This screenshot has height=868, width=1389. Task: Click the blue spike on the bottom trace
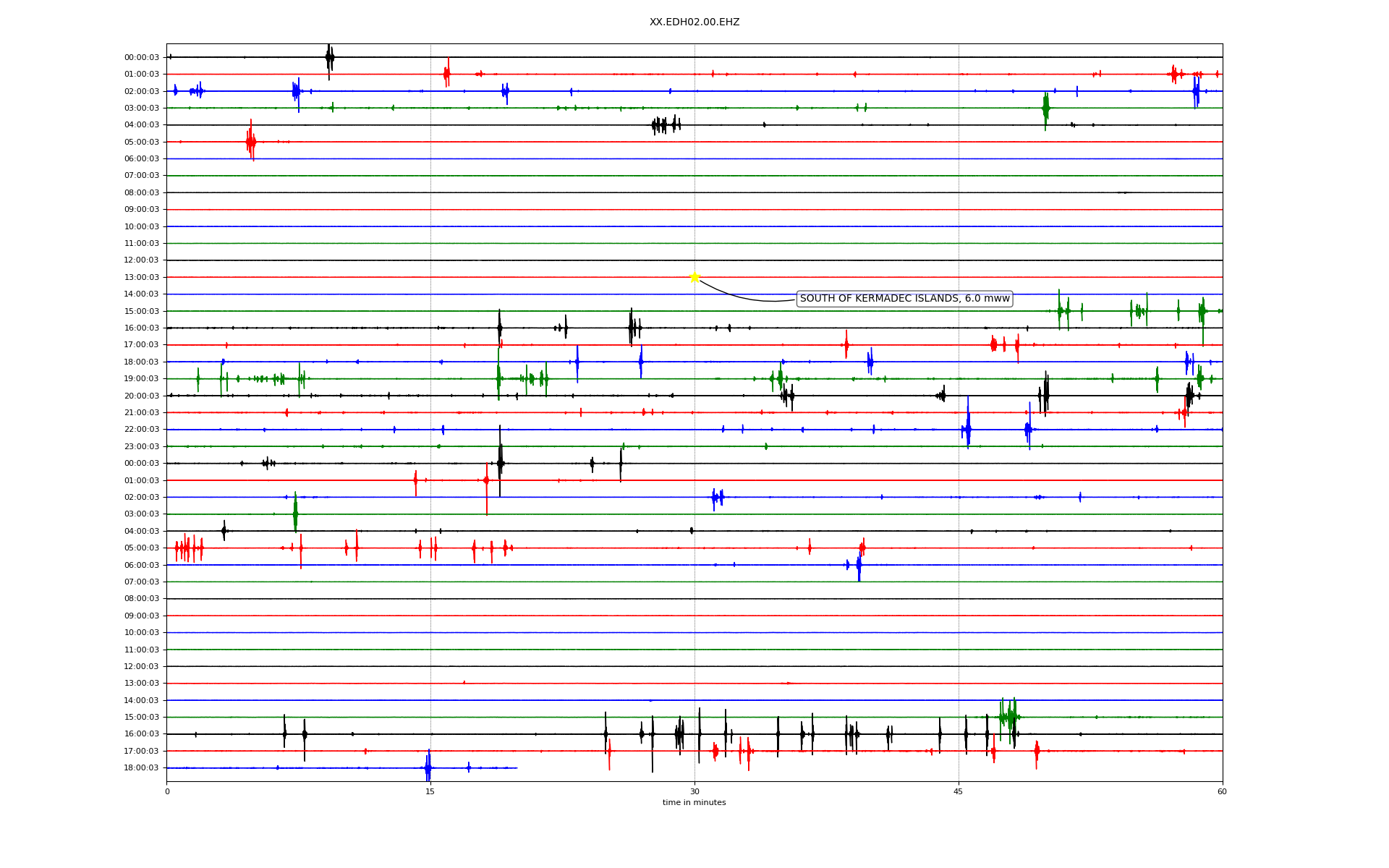[428, 767]
